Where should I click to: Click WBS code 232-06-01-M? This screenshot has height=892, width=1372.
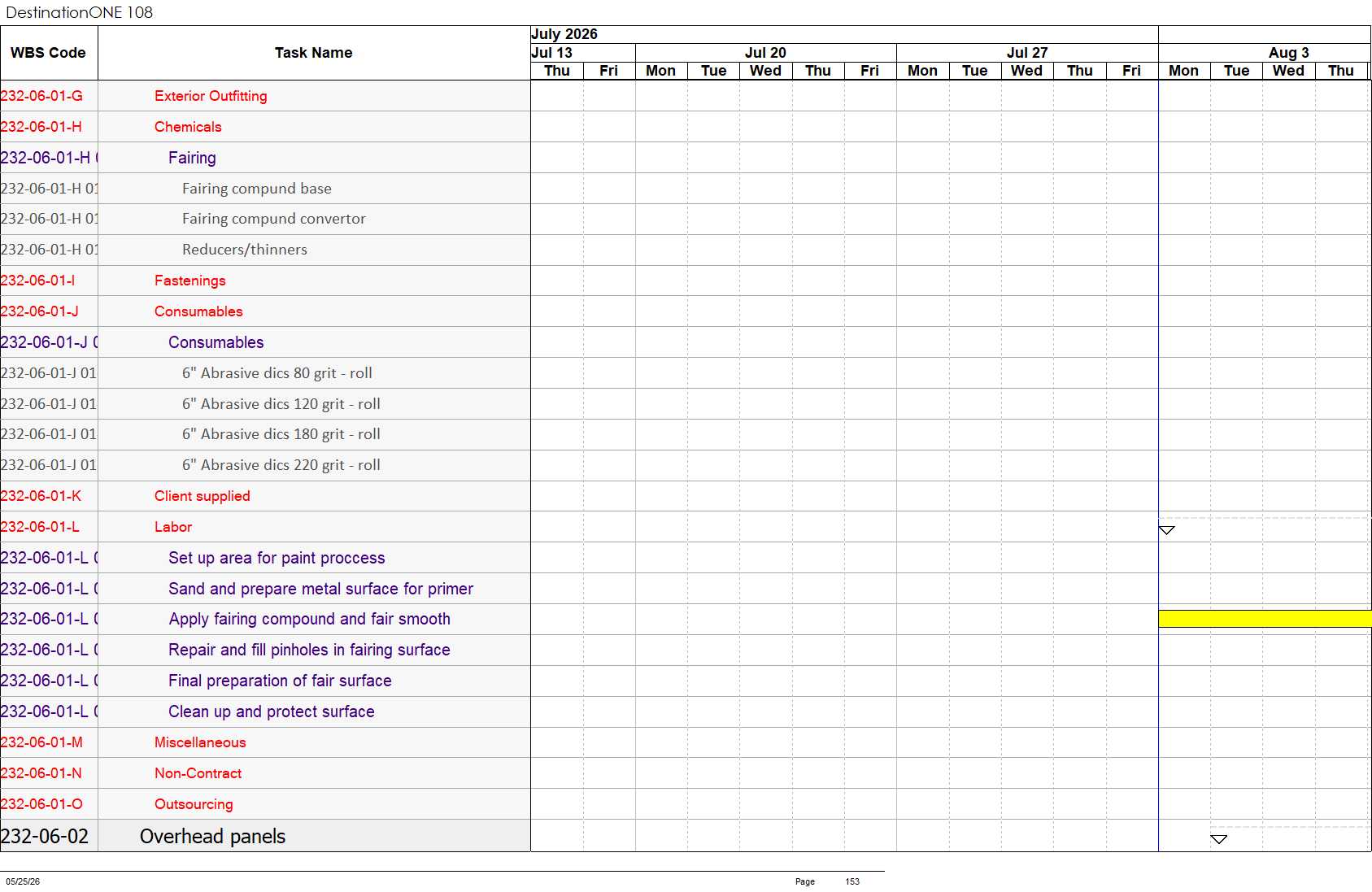coord(41,742)
